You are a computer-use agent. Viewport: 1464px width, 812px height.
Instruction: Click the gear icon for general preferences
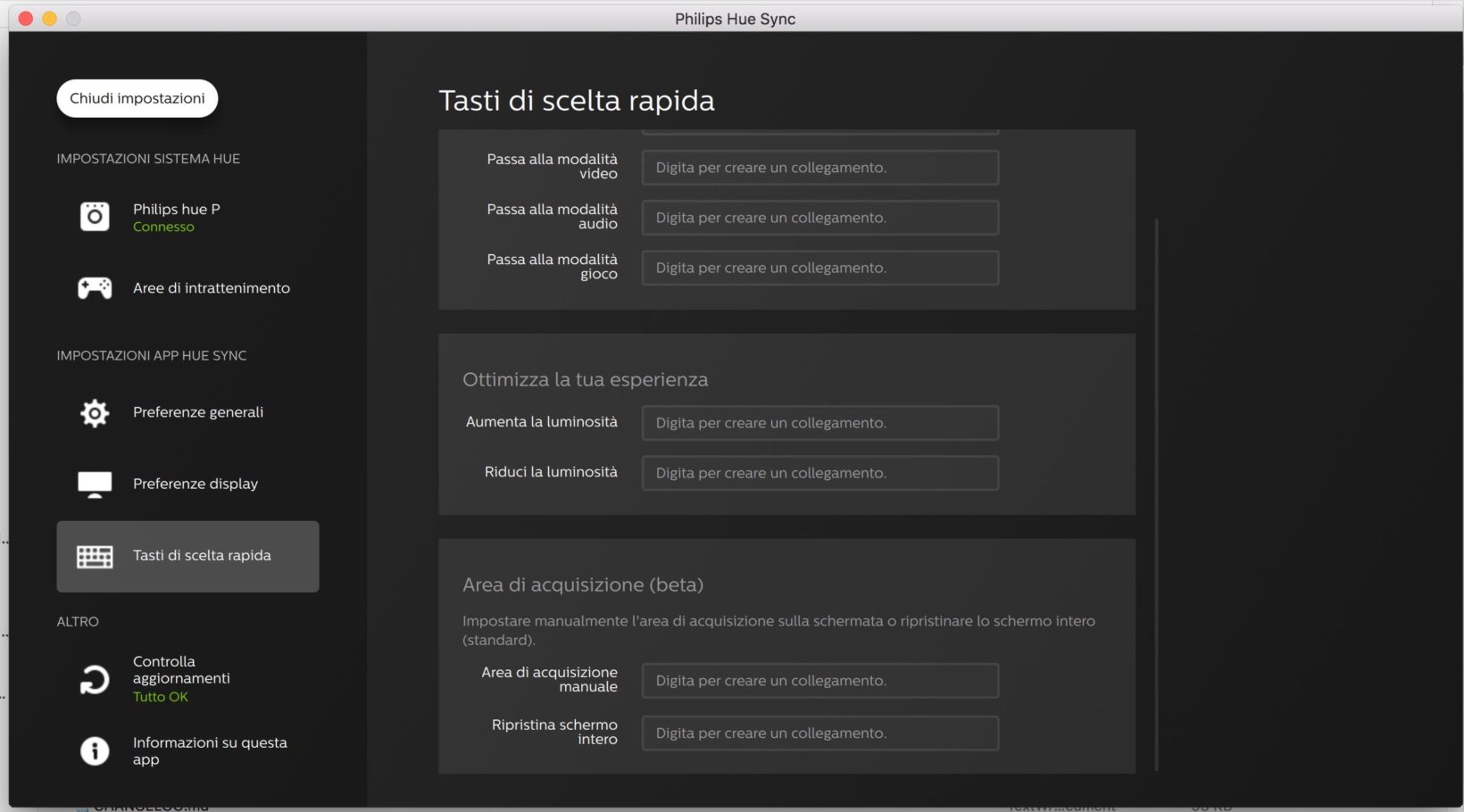[x=95, y=412]
